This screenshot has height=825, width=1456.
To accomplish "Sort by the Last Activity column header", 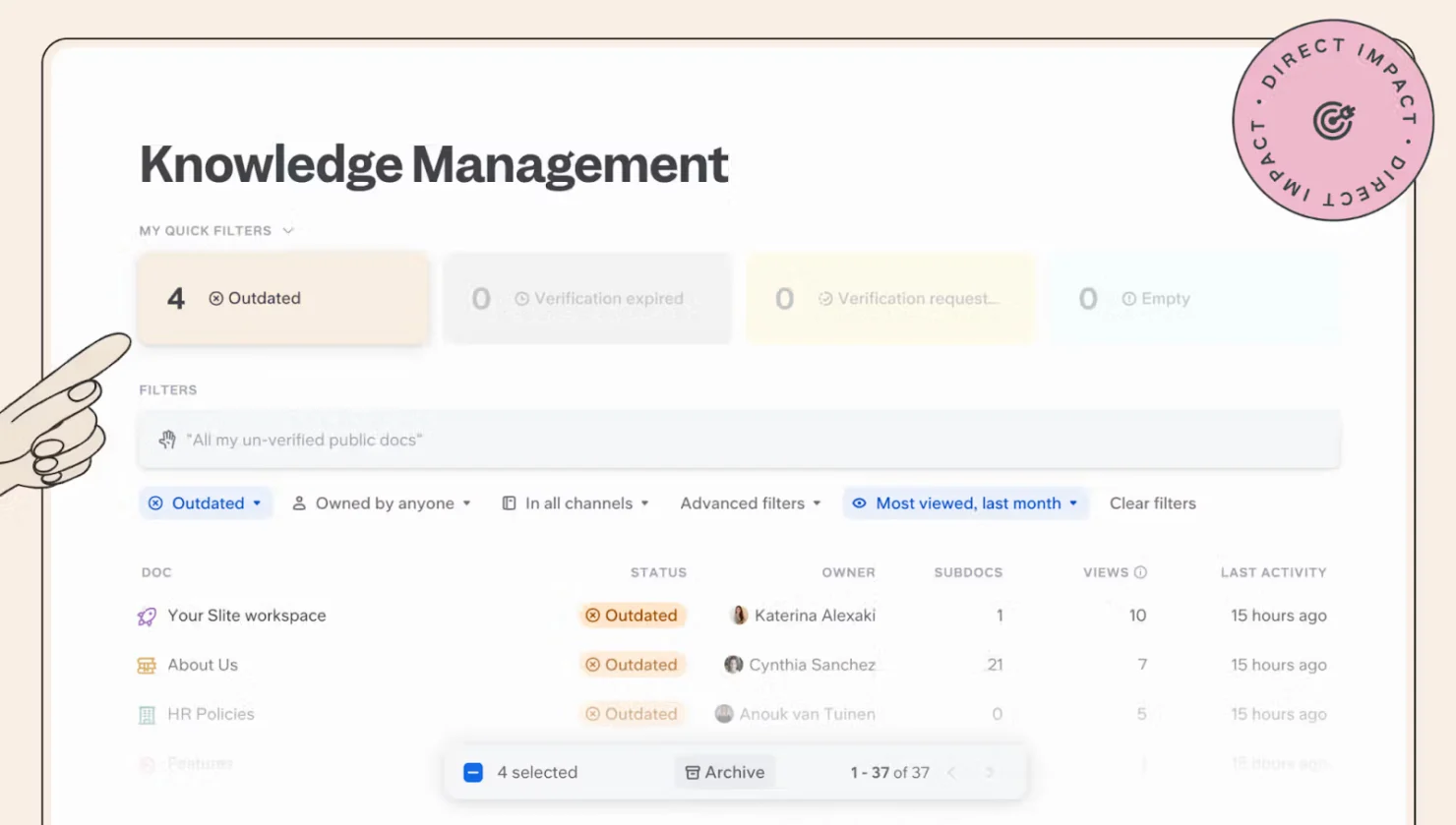I will (x=1274, y=572).
